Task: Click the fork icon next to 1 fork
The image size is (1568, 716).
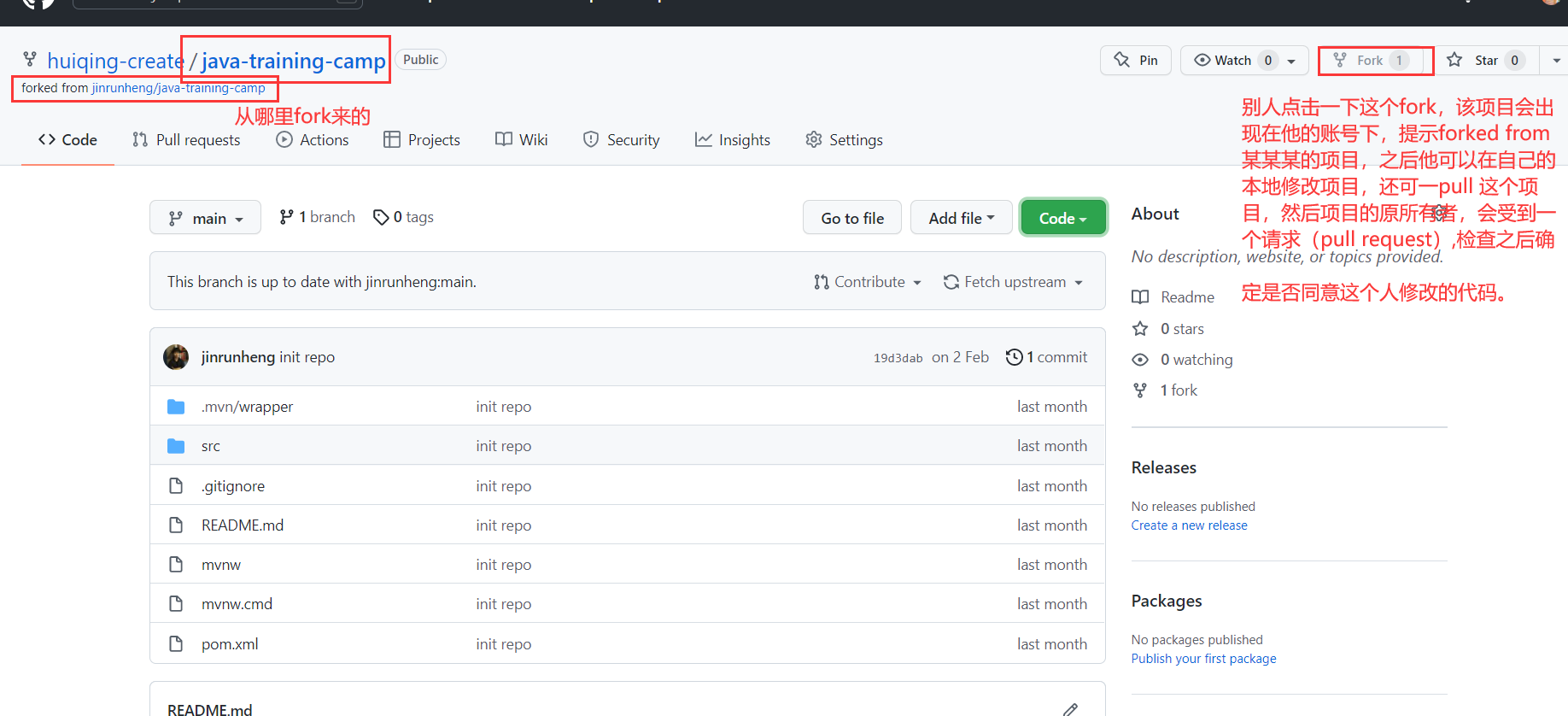Action: click(x=1140, y=390)
